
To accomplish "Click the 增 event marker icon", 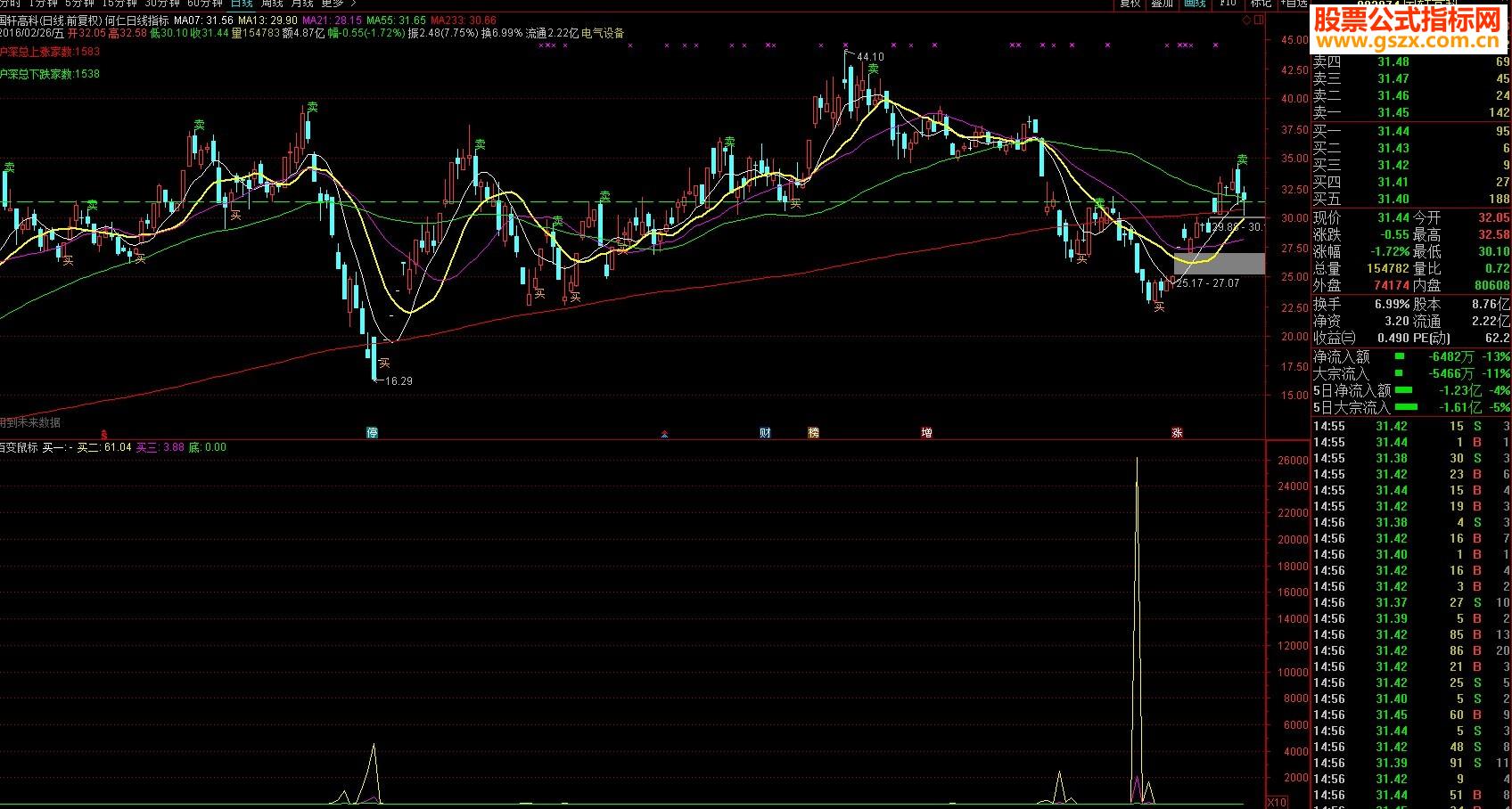I will [x=927, y=433].
